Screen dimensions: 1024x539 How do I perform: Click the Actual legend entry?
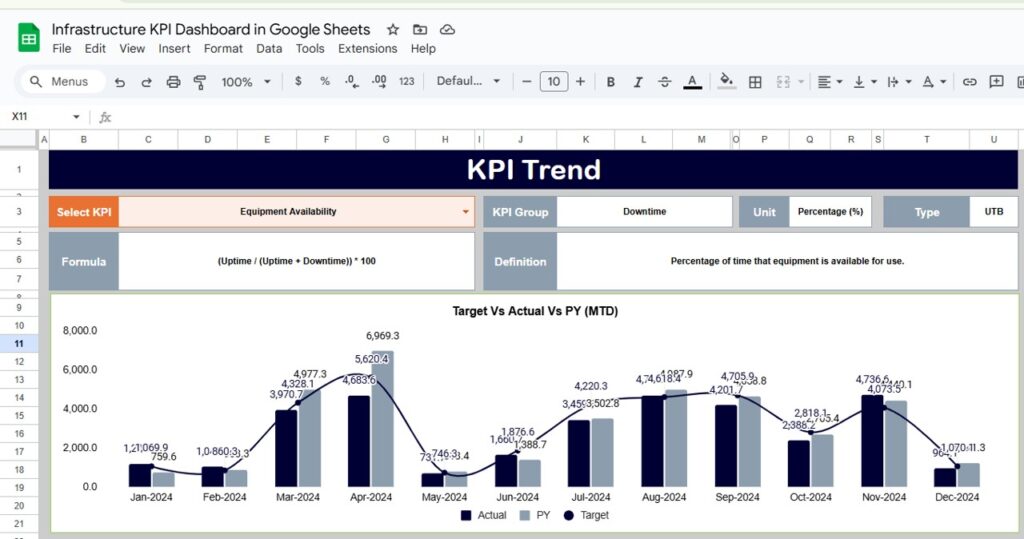(483, 515)
